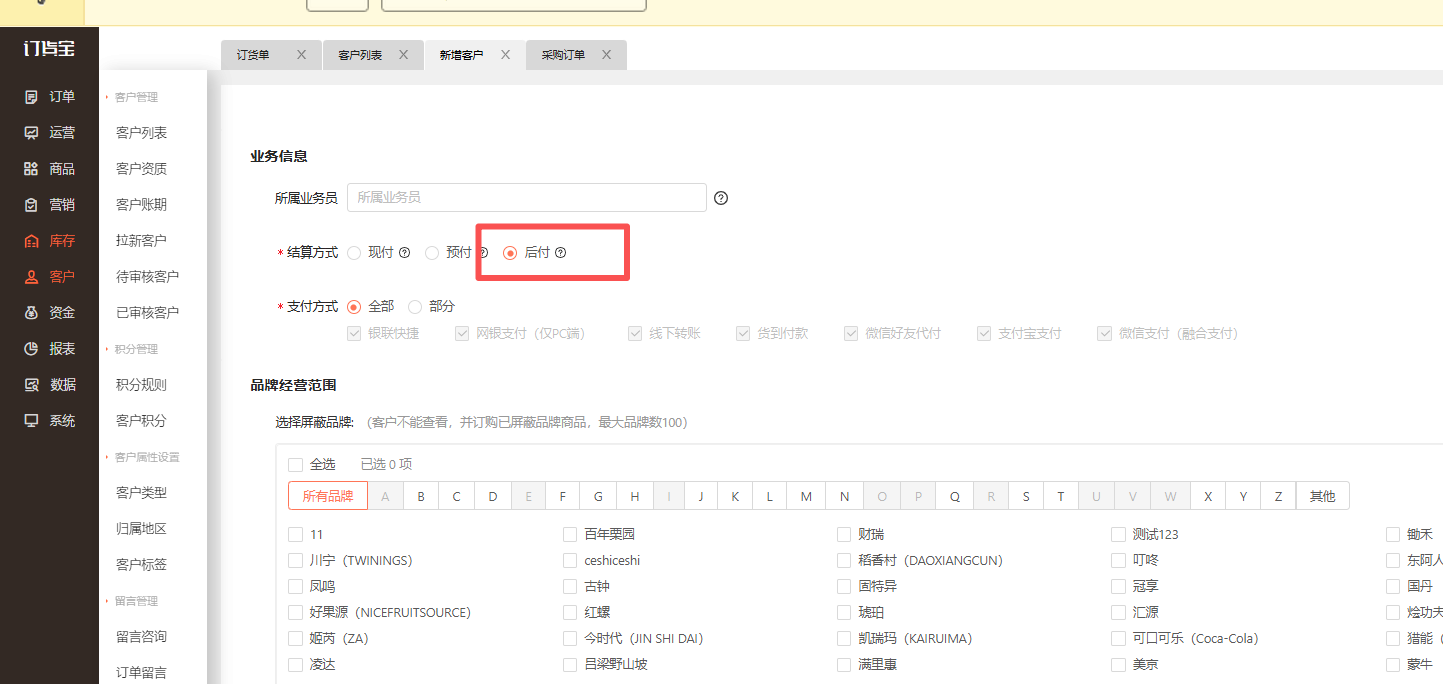Screen dimensions: 1443x684
Task: Open 客户积分 in the submenu
Action: click(141, 421)
